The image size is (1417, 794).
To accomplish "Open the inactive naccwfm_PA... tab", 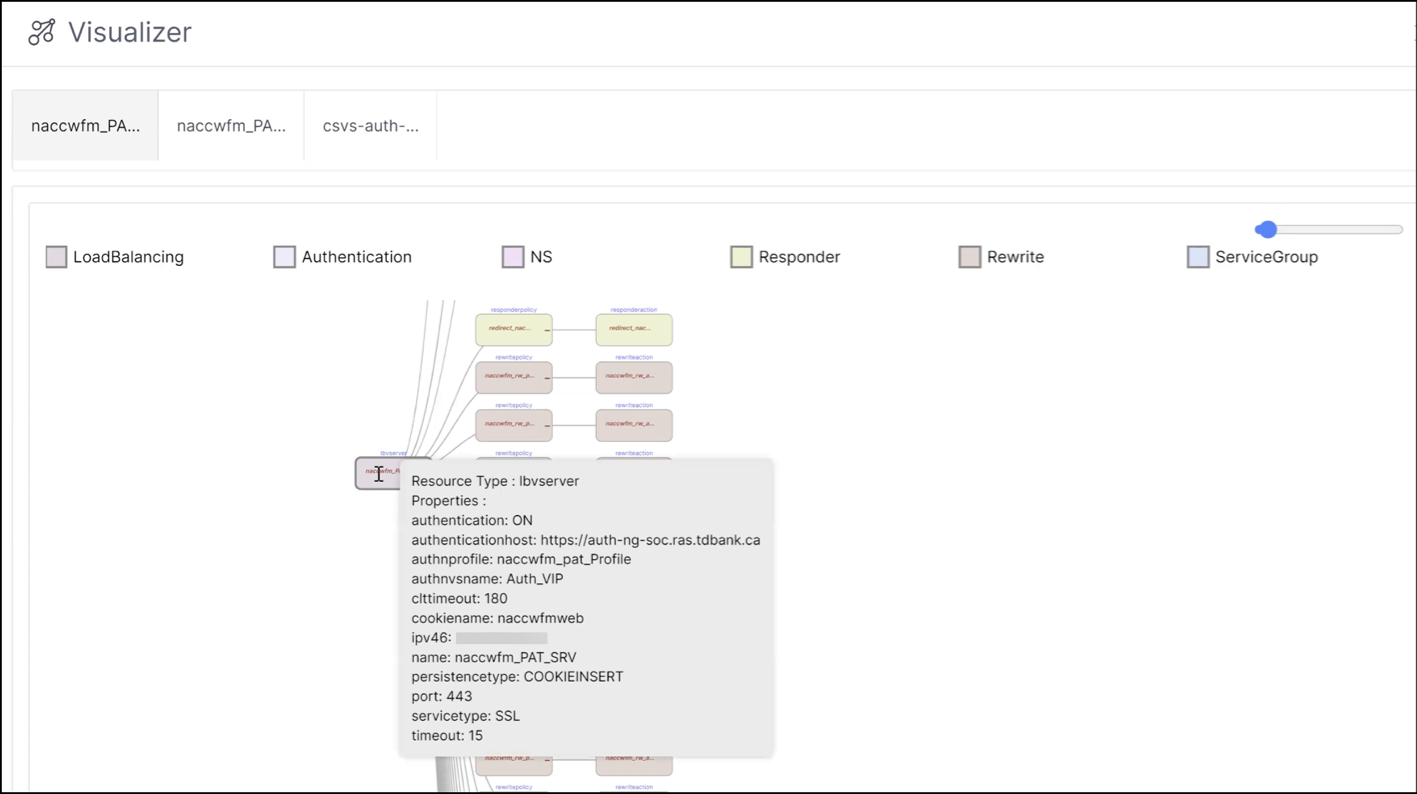I will point(231,126).
